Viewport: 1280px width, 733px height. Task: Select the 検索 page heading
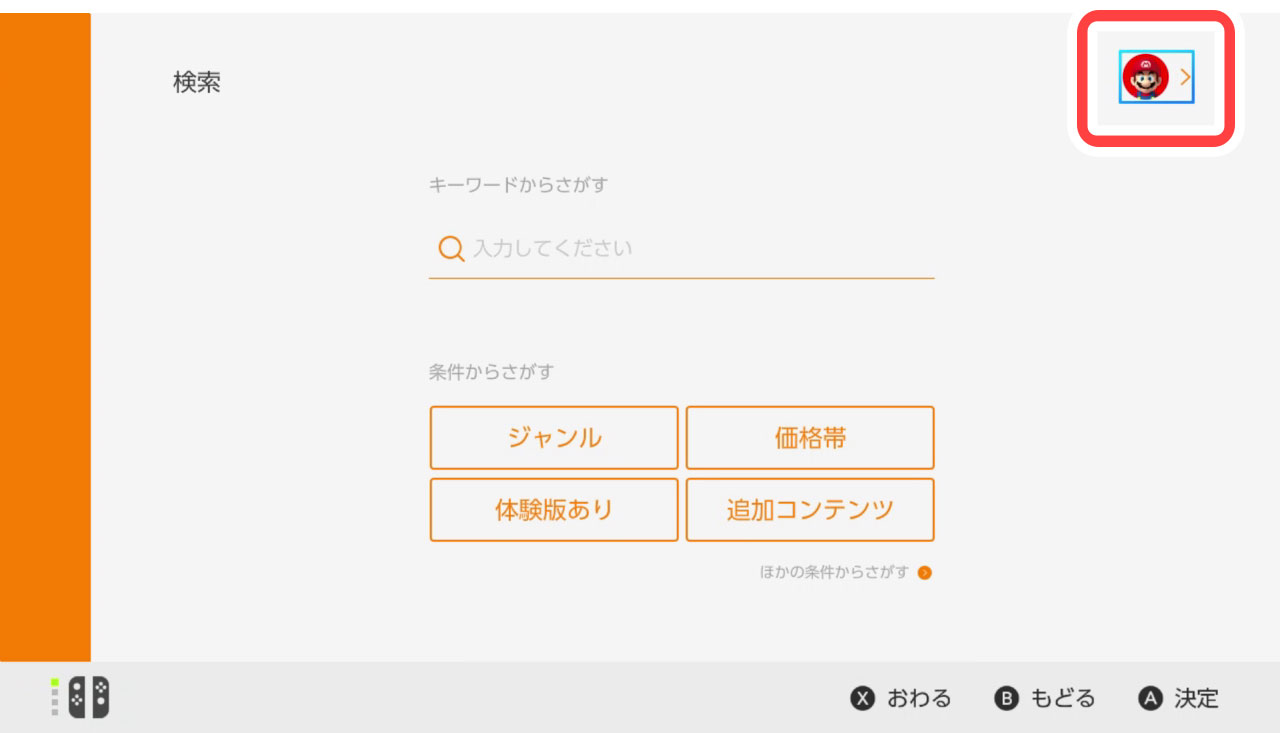(x=196, y=82)
